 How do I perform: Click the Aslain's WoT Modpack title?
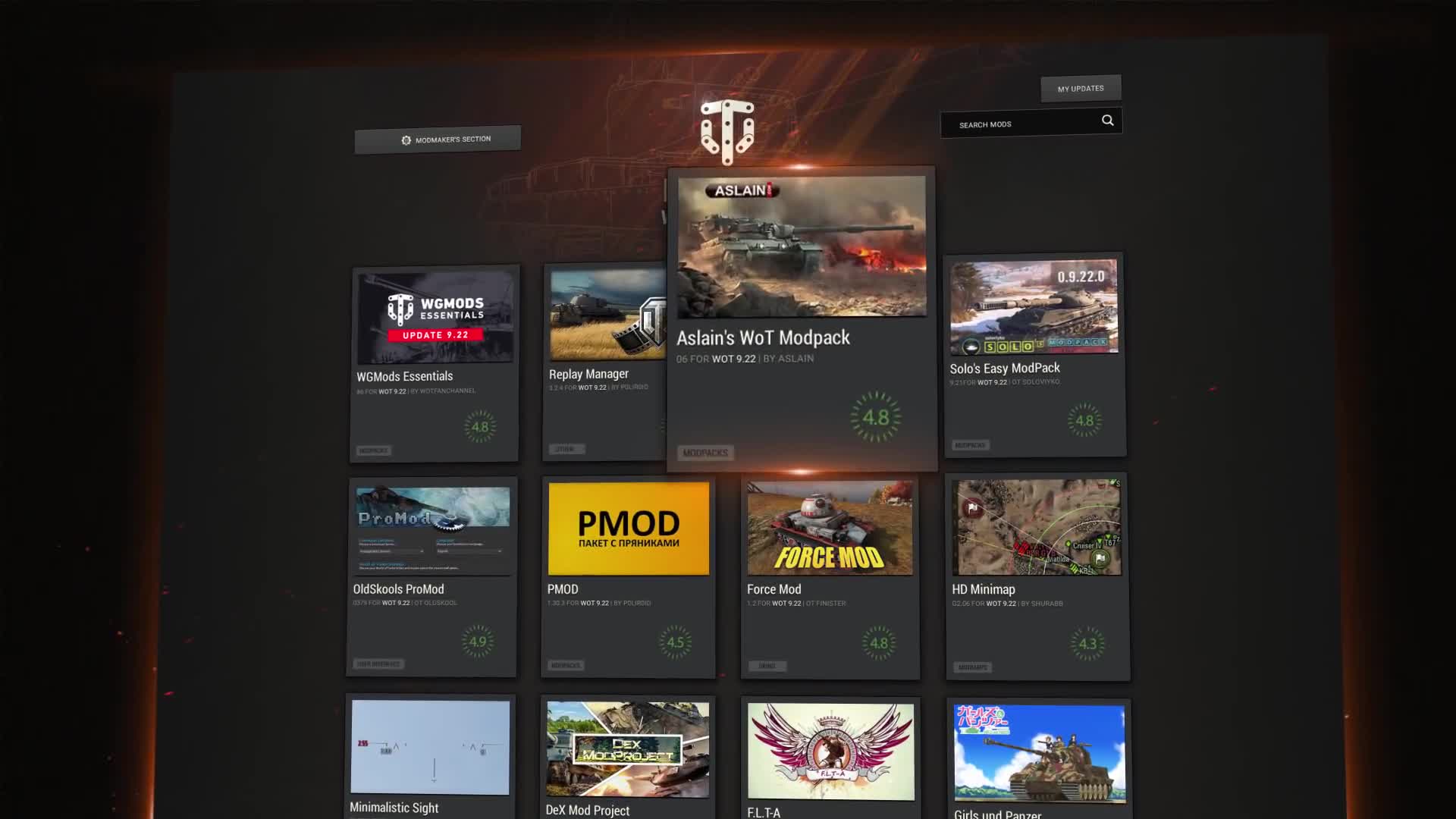(x=763, y=338)
